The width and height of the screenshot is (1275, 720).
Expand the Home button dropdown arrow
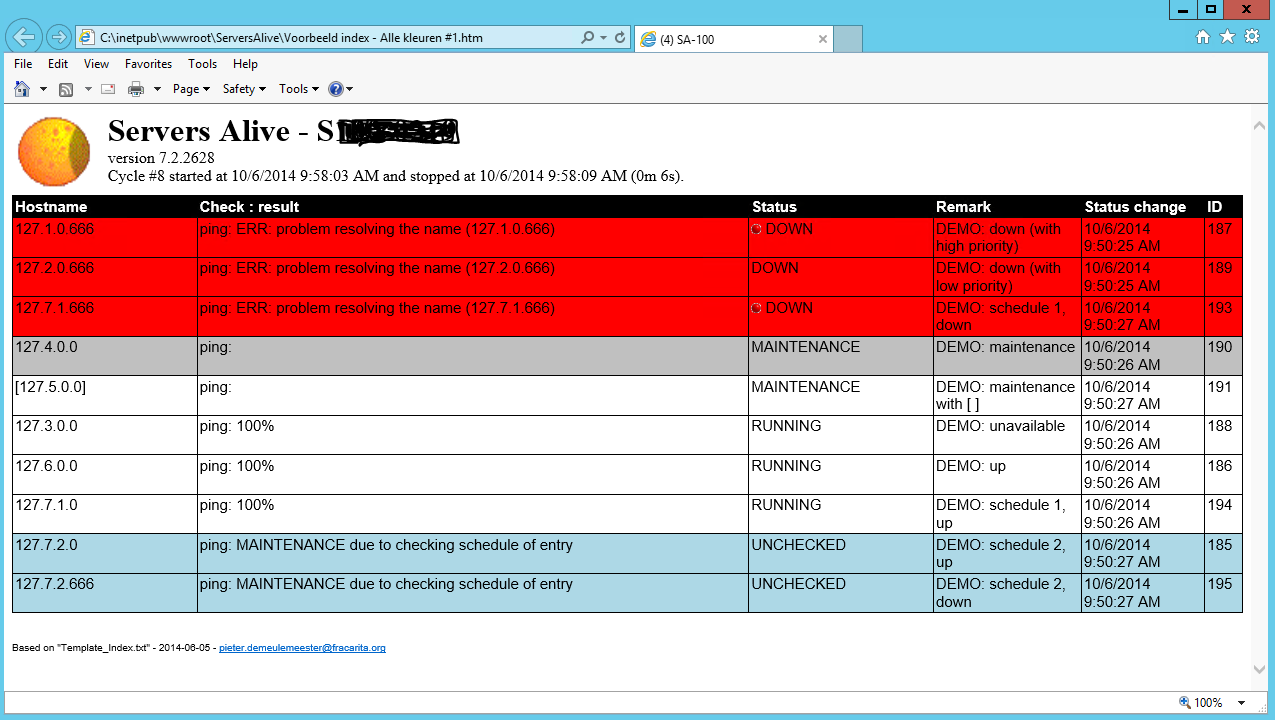[43, 89]
